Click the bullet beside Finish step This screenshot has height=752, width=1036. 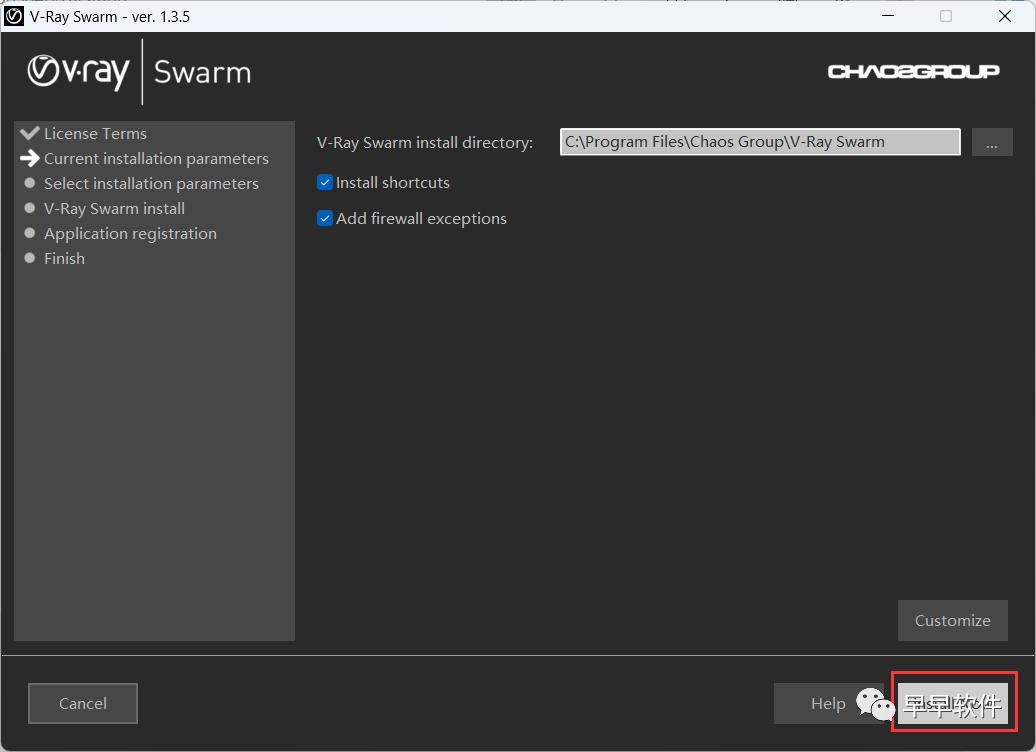tap(30, 258)
